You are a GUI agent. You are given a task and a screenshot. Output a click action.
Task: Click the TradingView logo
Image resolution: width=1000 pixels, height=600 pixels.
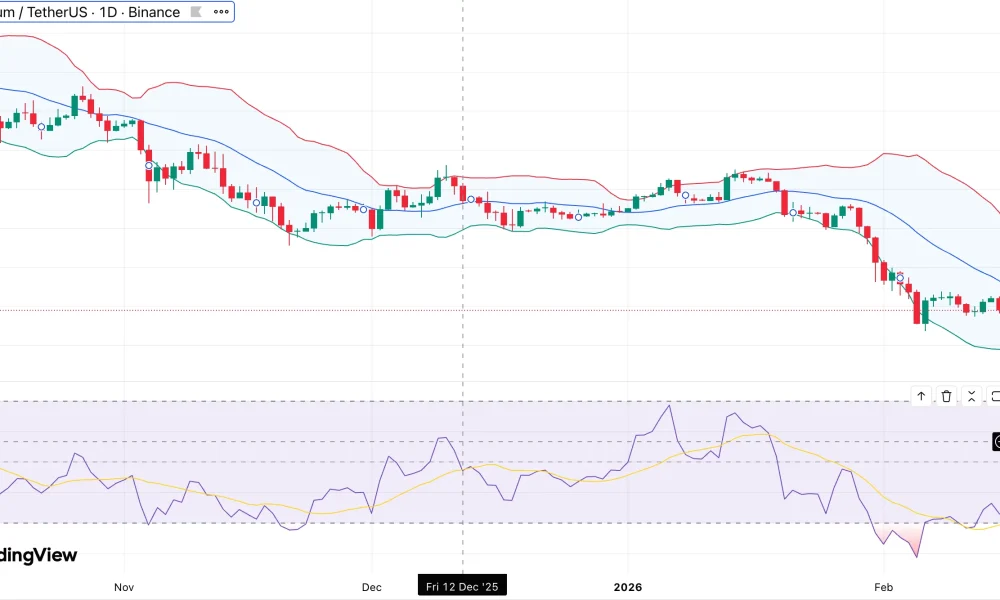coord(40,554)
